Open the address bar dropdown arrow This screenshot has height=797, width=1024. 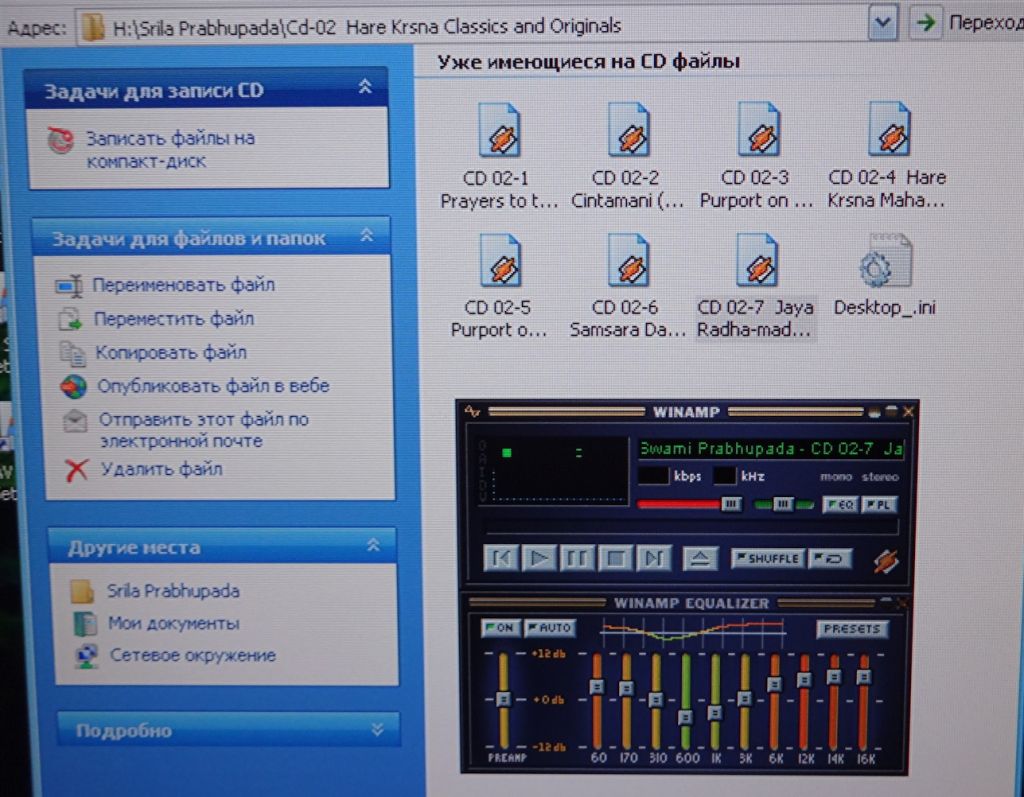883,23
